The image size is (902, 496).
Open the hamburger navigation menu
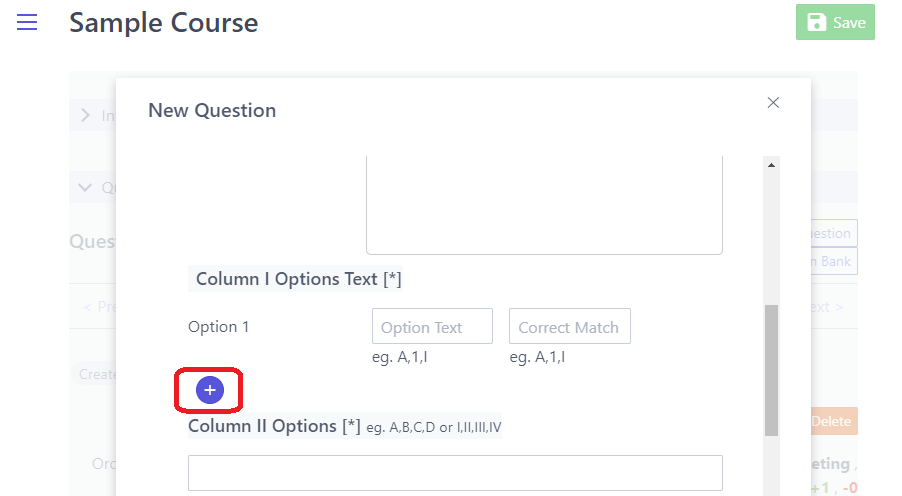(x=27, y=22)
